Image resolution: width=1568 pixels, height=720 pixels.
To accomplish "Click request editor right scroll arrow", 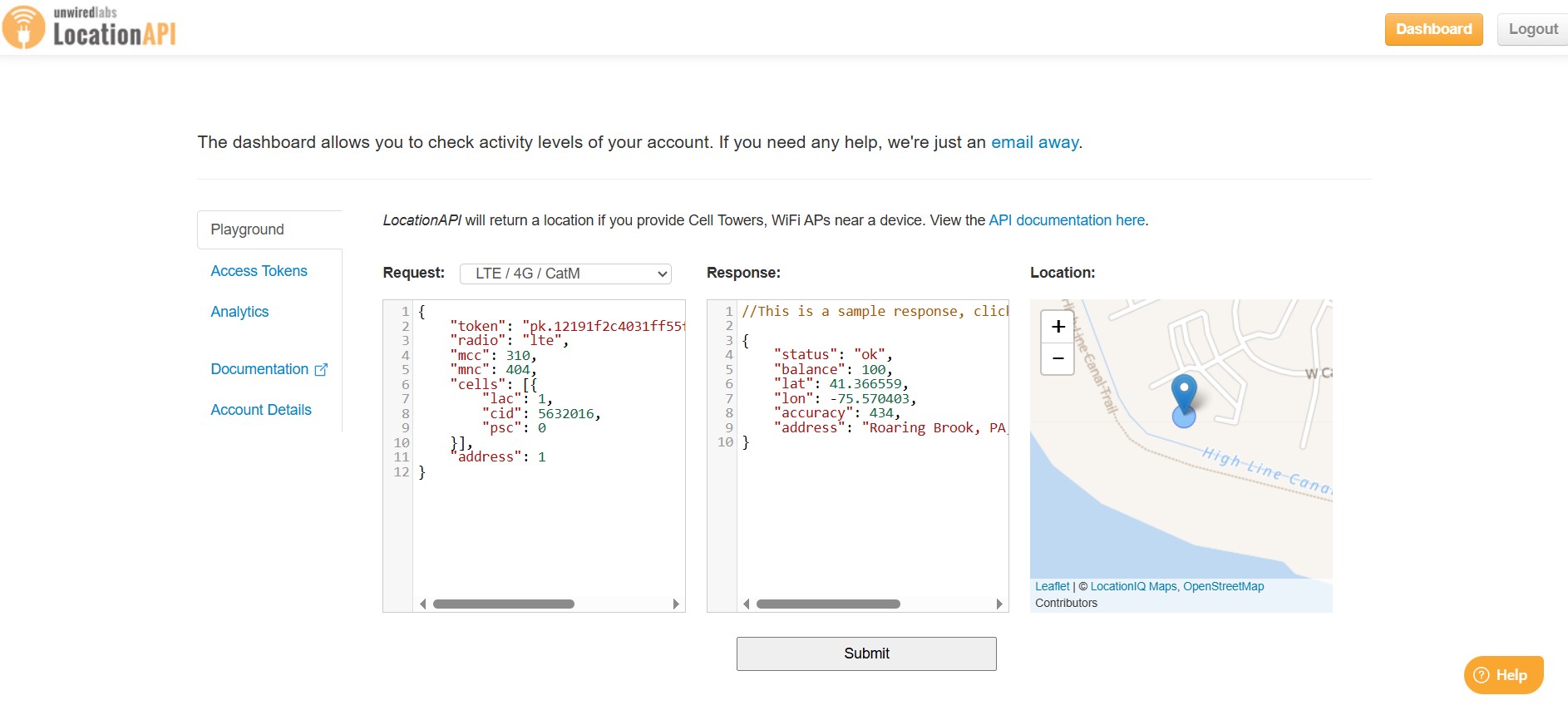I will 676,604.
